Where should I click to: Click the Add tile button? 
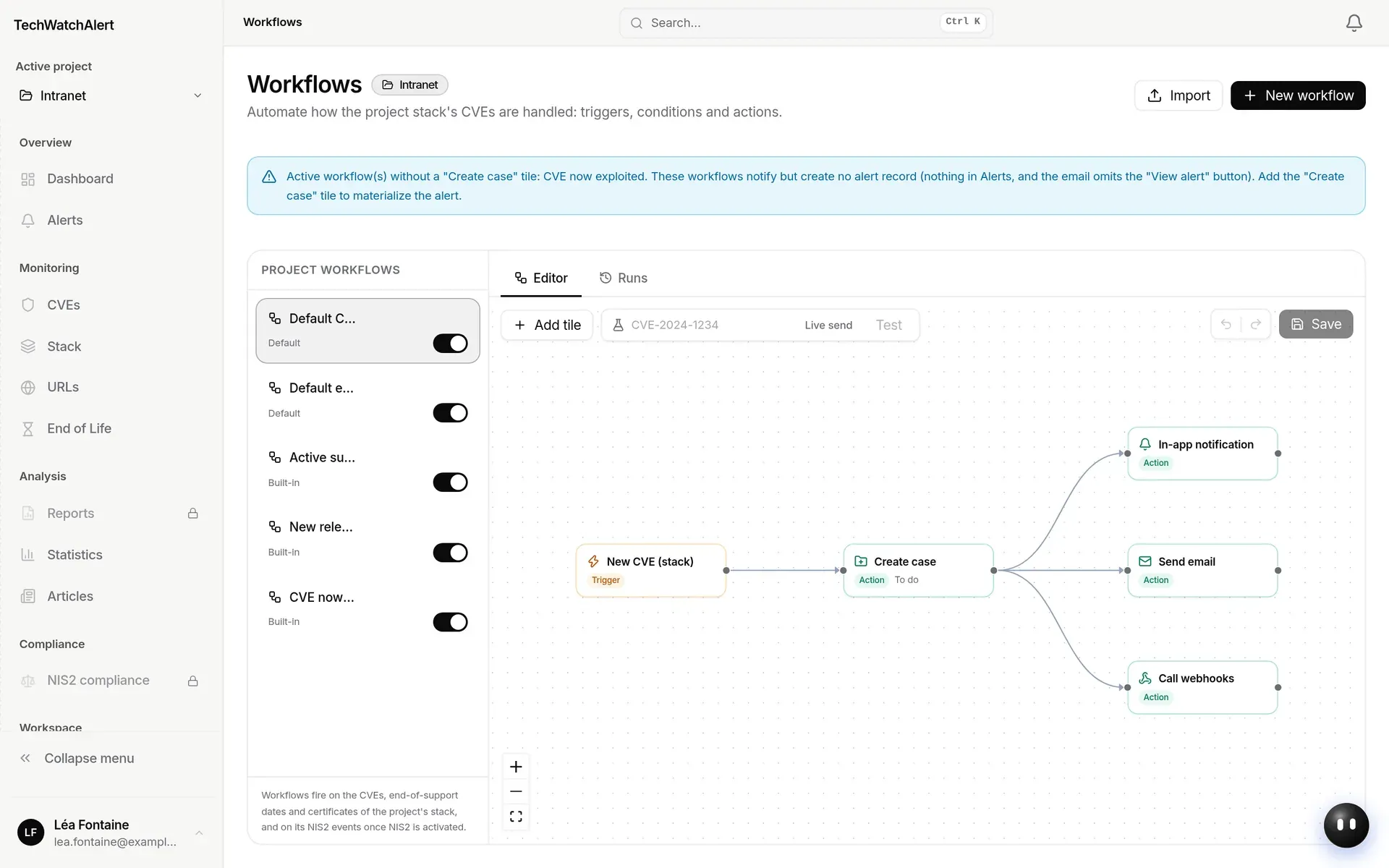547,325
